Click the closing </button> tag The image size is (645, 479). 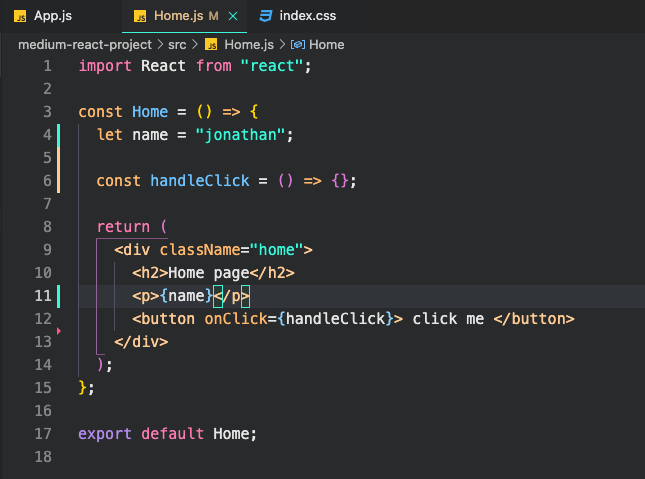pos(534,319)
